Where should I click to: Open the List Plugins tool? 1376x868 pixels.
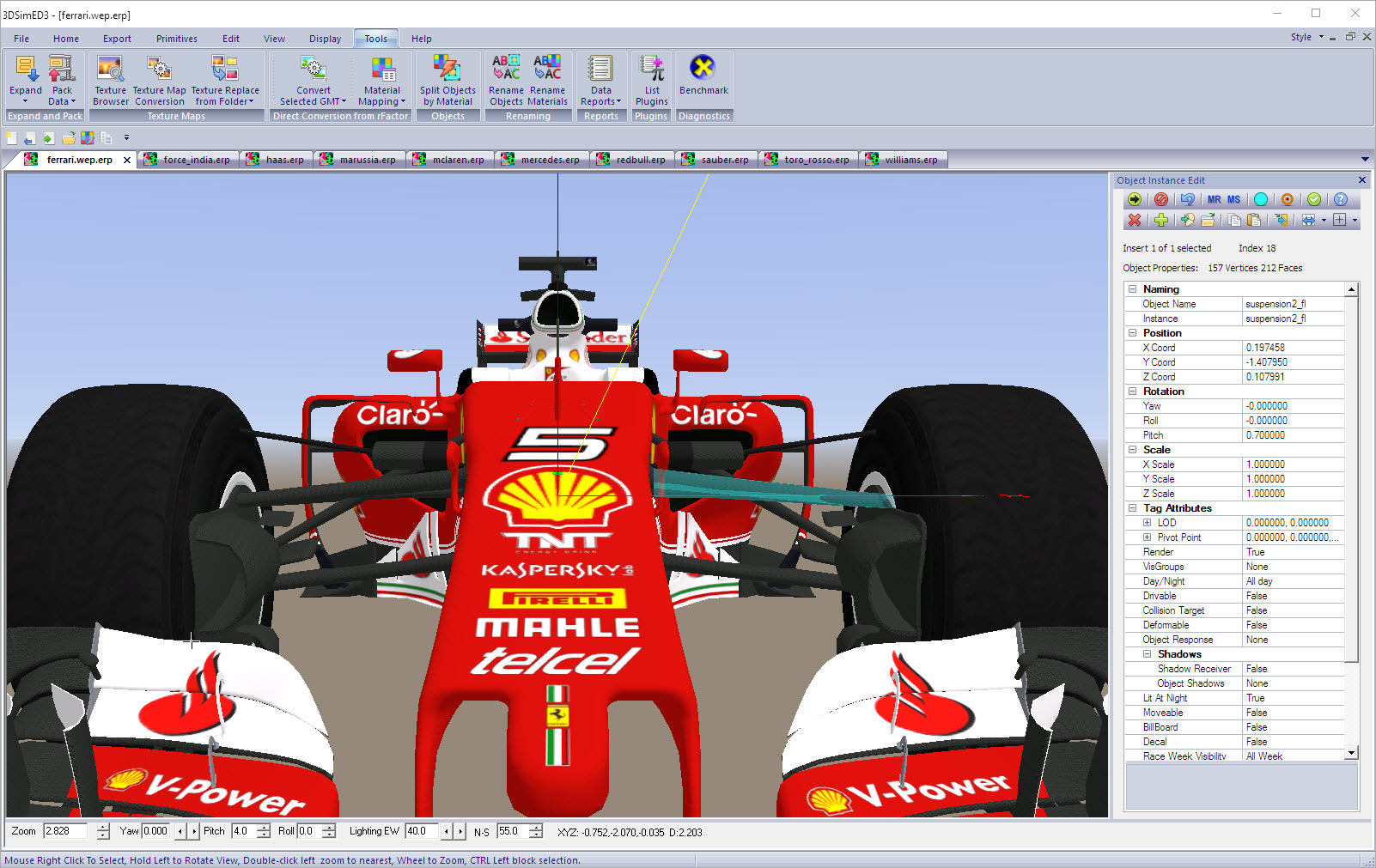[x=652, y=80]
